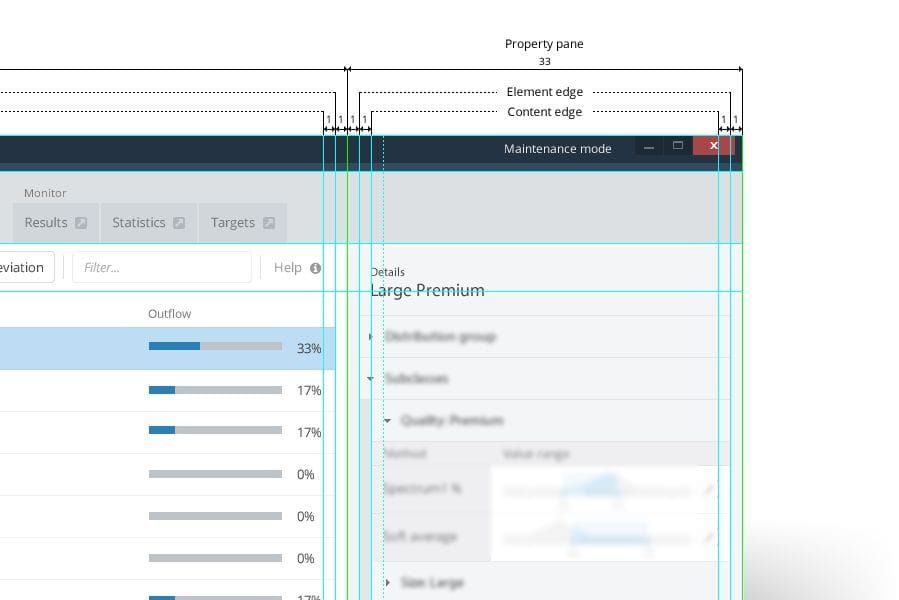Click the info icon next to Help
Screen dimensions: 899x600
tap(317, 267)
